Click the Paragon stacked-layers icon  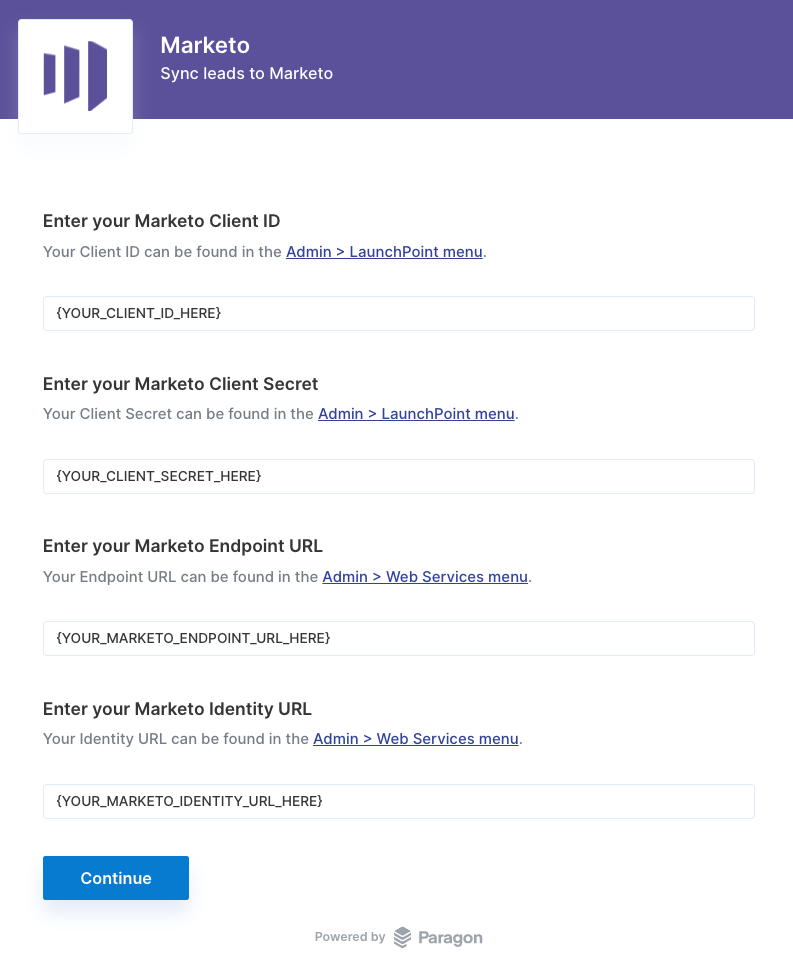[x=402, y=937]
